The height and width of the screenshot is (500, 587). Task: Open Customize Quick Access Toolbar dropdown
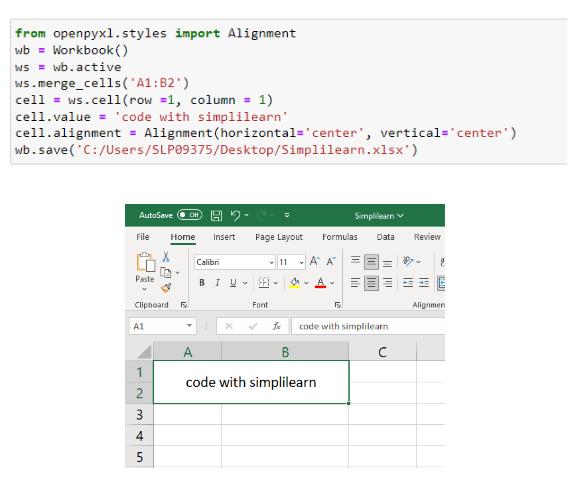(287, 215)
